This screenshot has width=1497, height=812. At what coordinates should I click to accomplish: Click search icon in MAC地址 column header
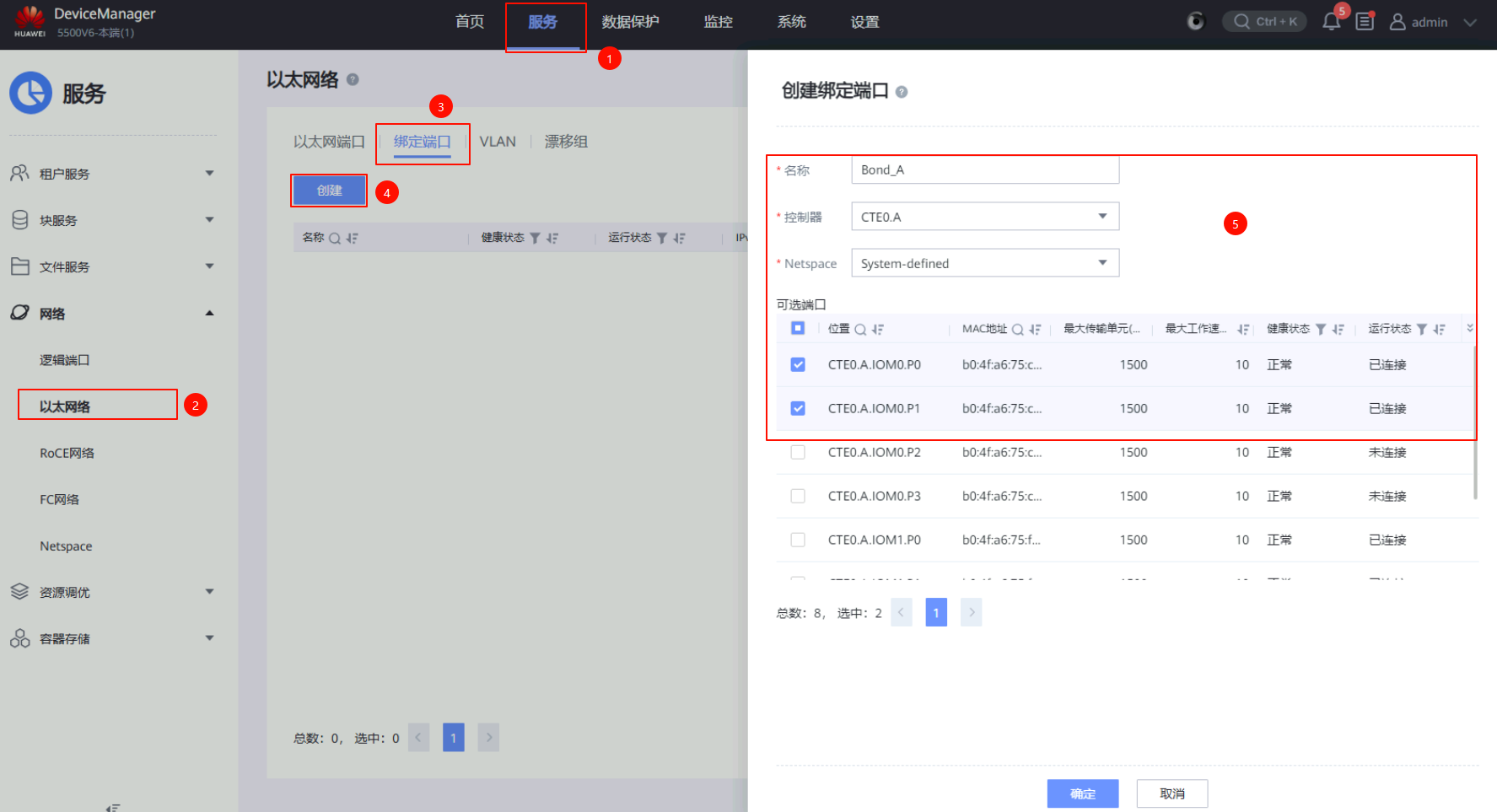coord(1018,330)
